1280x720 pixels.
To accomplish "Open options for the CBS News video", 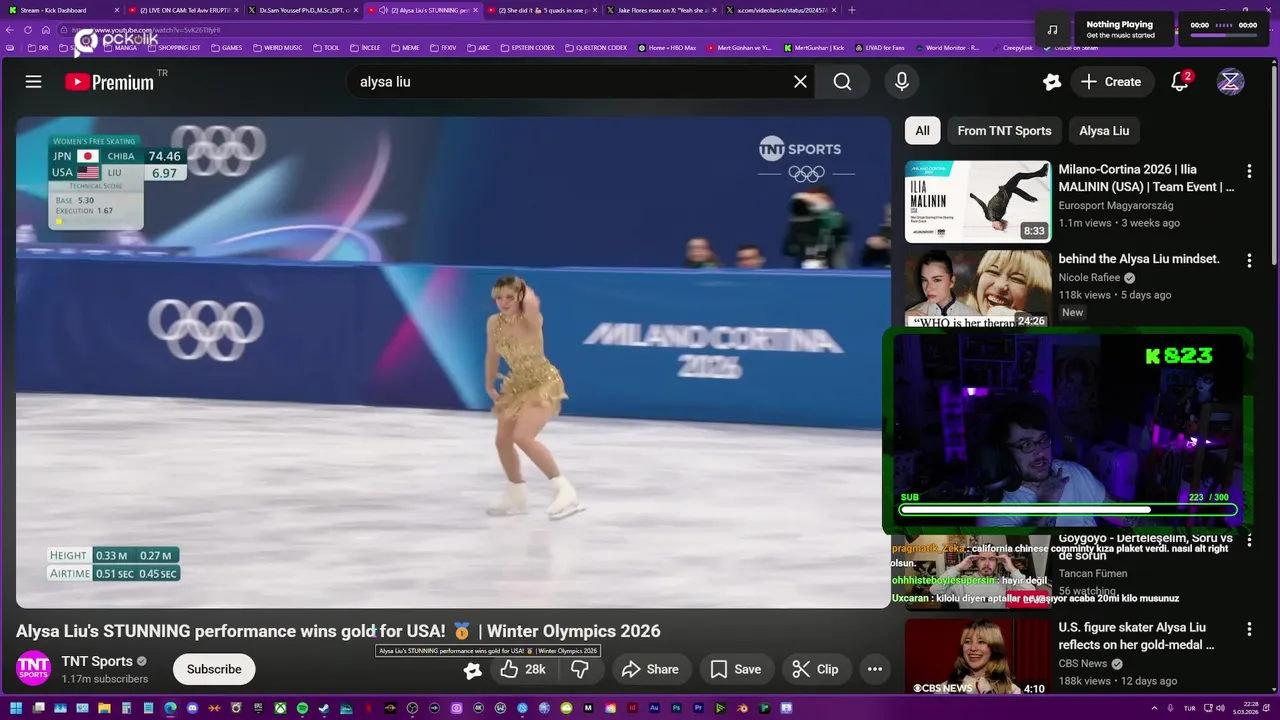I will pos(1249,629).
